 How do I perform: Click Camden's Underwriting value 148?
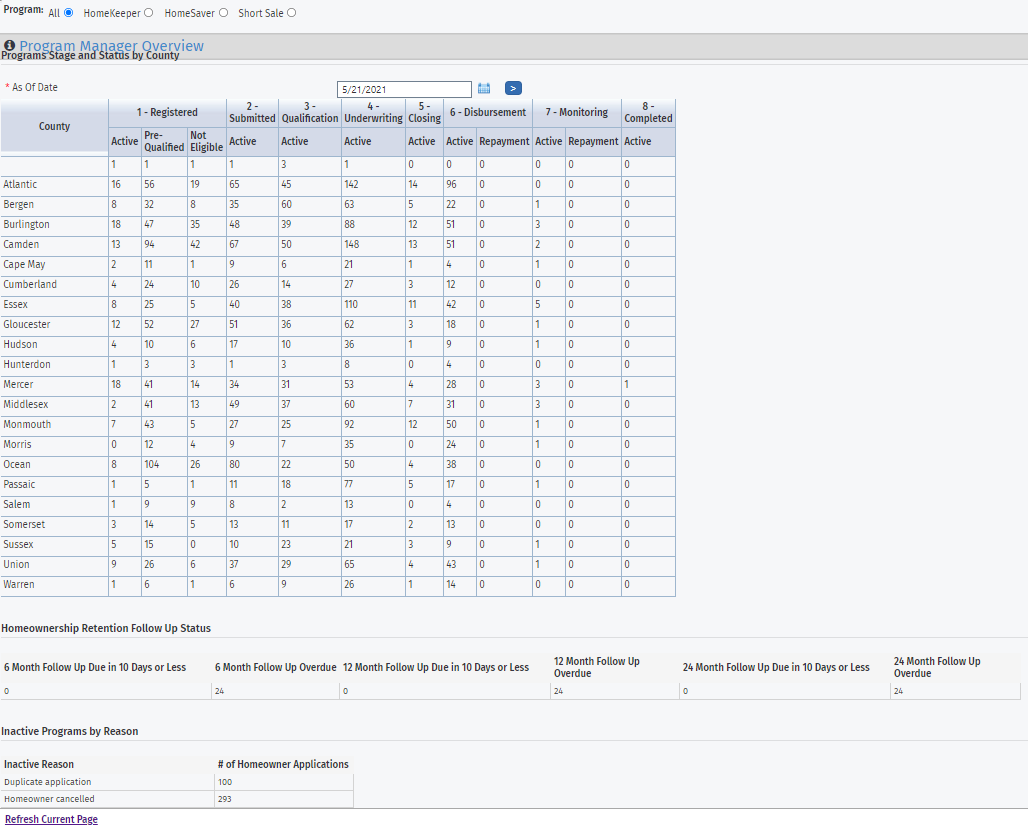[352, 245]
